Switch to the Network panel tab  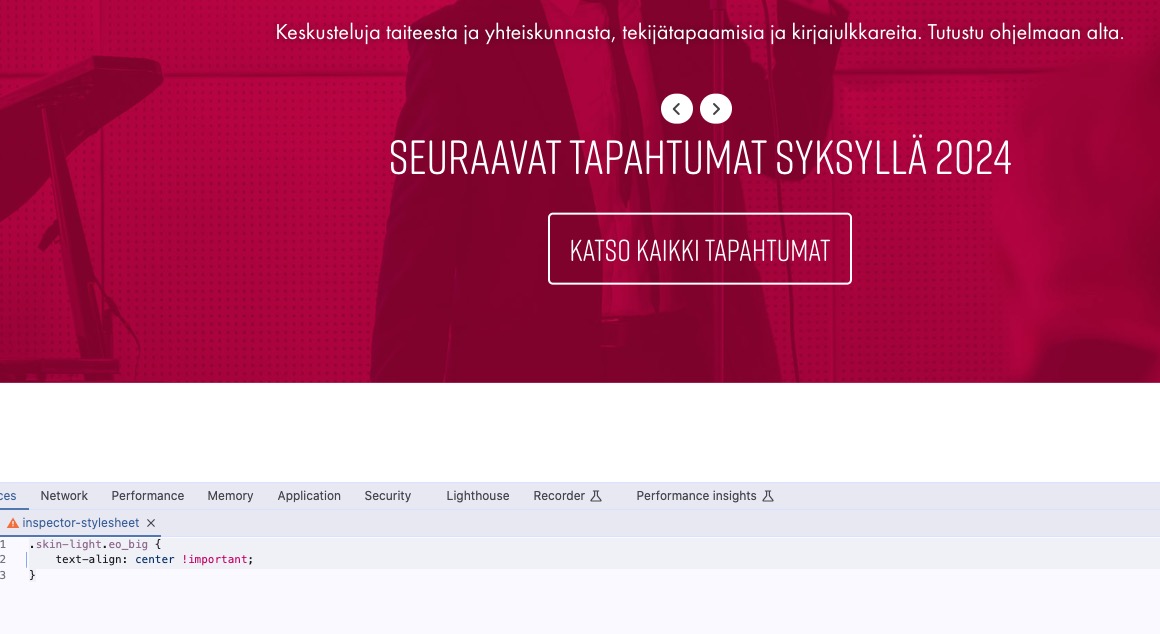coord(64,496)
